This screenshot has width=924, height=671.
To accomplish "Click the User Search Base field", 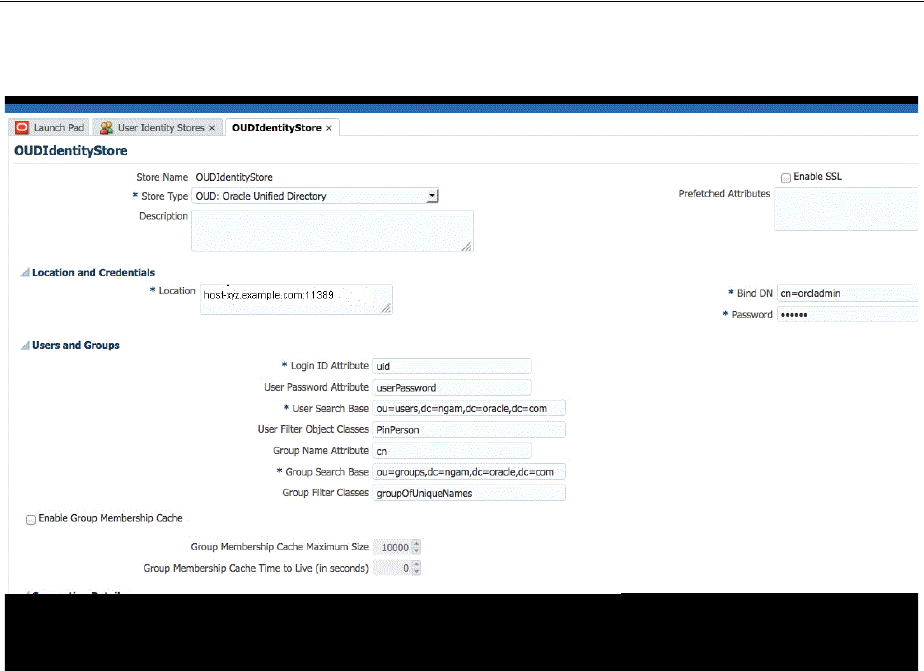I will tap(469, 408).
